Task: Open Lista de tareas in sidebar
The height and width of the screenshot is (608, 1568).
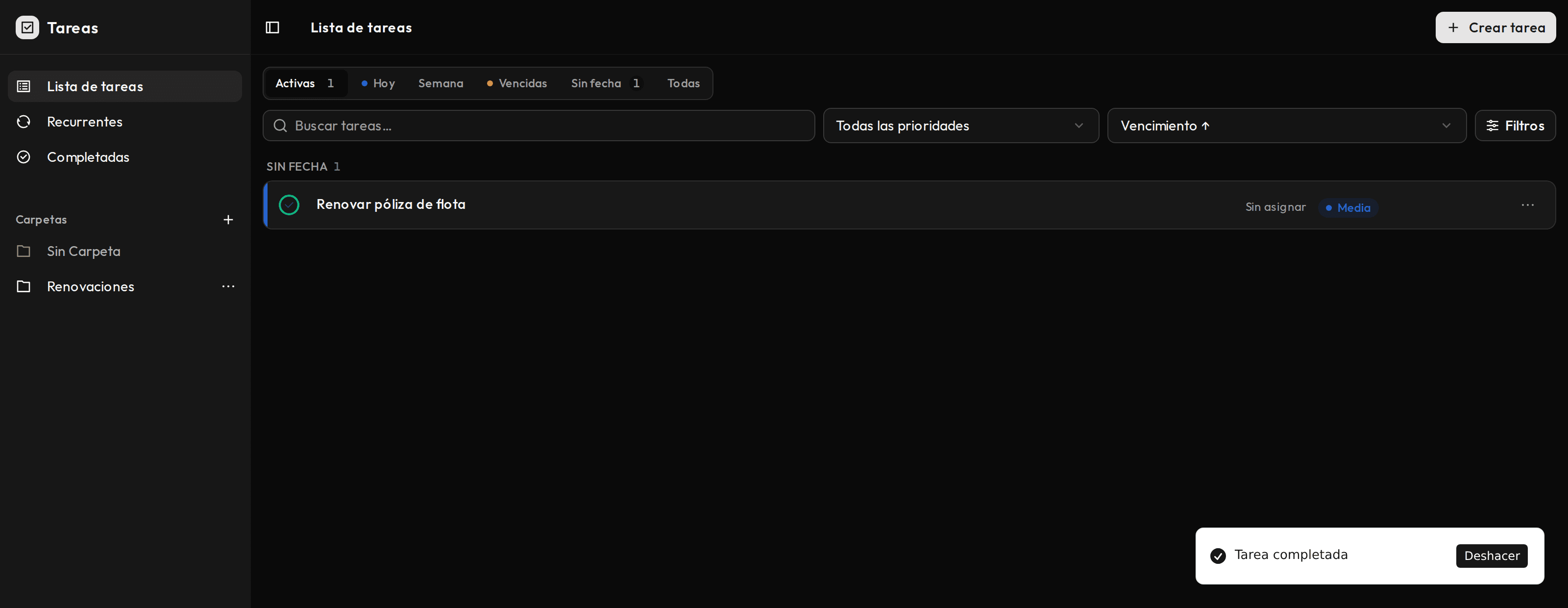Action: 125,86
